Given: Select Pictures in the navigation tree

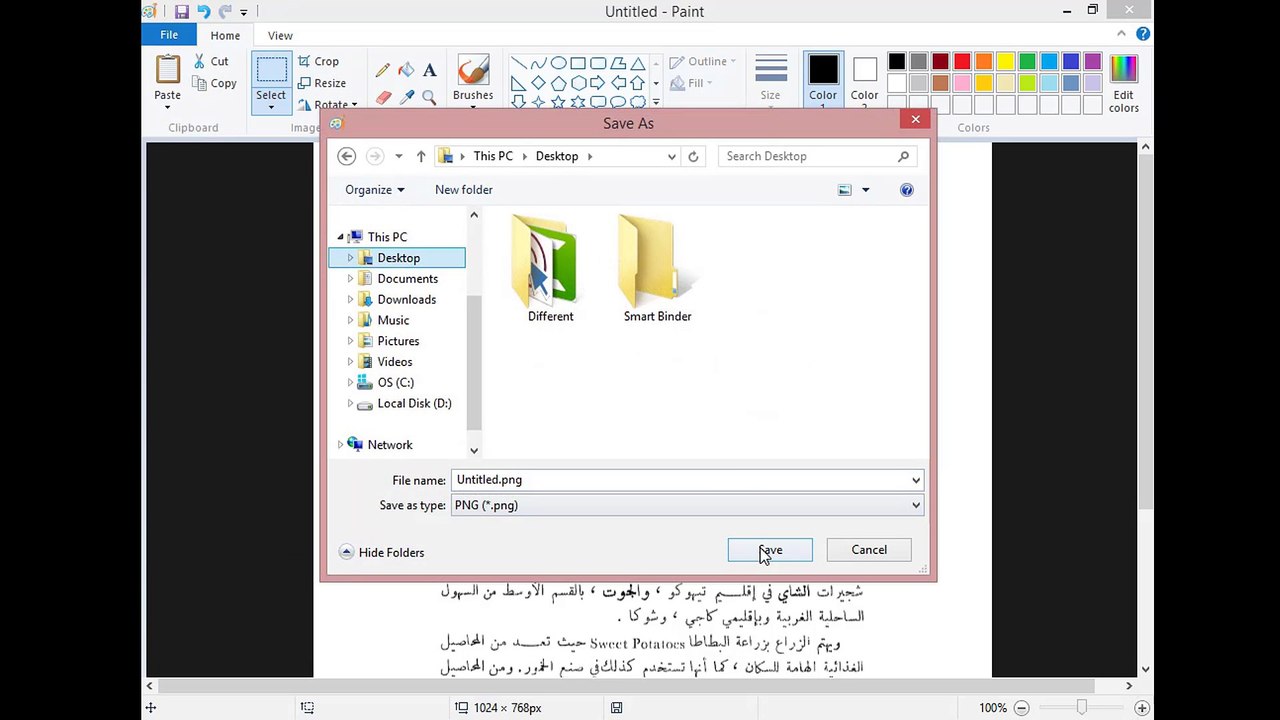Looking at the screenshot, I should [x=398, y=341].
